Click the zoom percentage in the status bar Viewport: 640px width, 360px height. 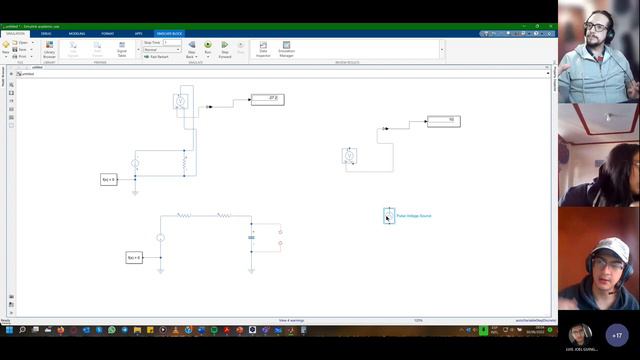click(x=418, y=321)
